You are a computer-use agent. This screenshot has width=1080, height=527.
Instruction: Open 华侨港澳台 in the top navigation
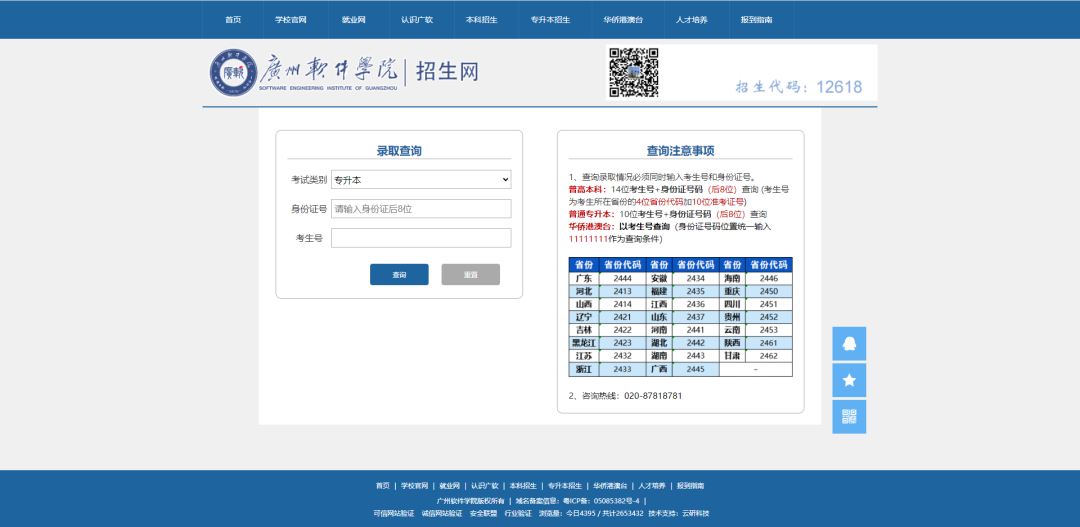623,20
